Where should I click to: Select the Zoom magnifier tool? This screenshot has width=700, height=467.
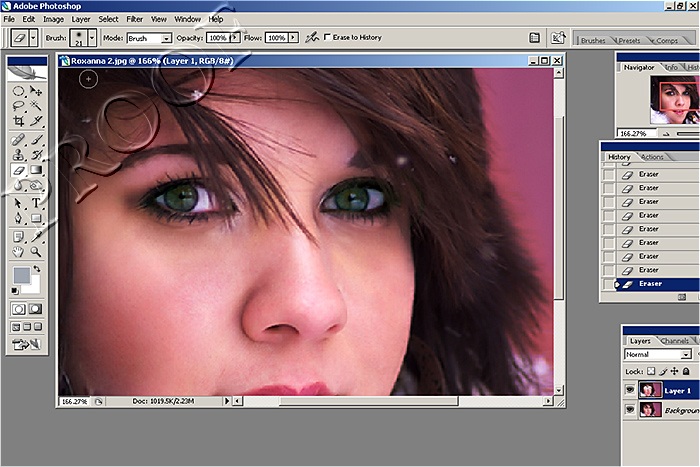pos(36,252)
